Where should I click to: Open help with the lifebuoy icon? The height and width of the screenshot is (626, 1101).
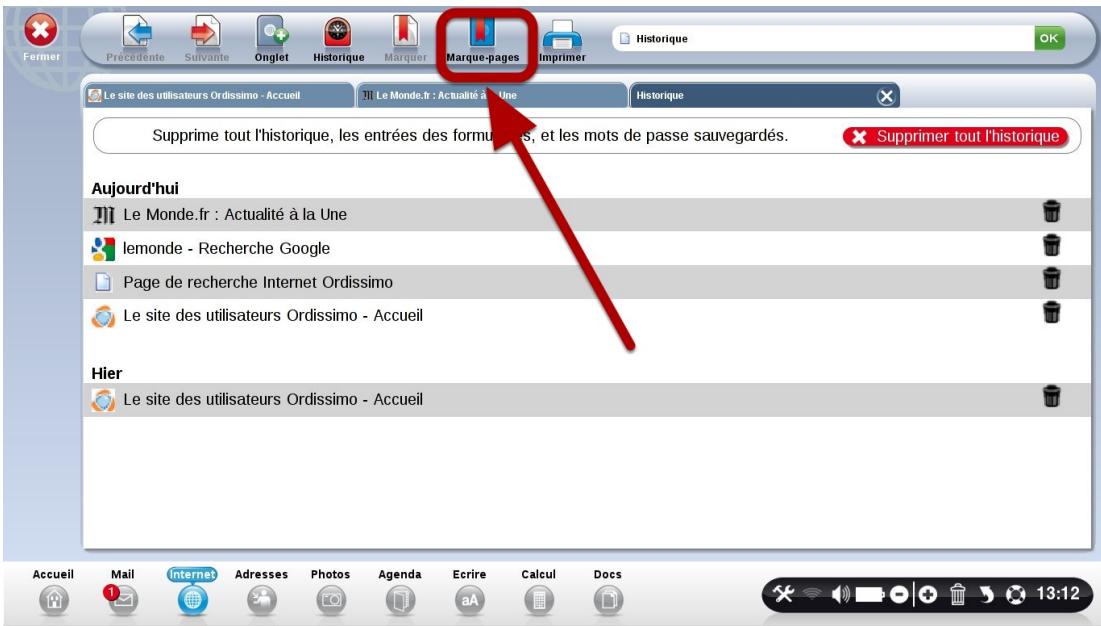(1015, 594)
